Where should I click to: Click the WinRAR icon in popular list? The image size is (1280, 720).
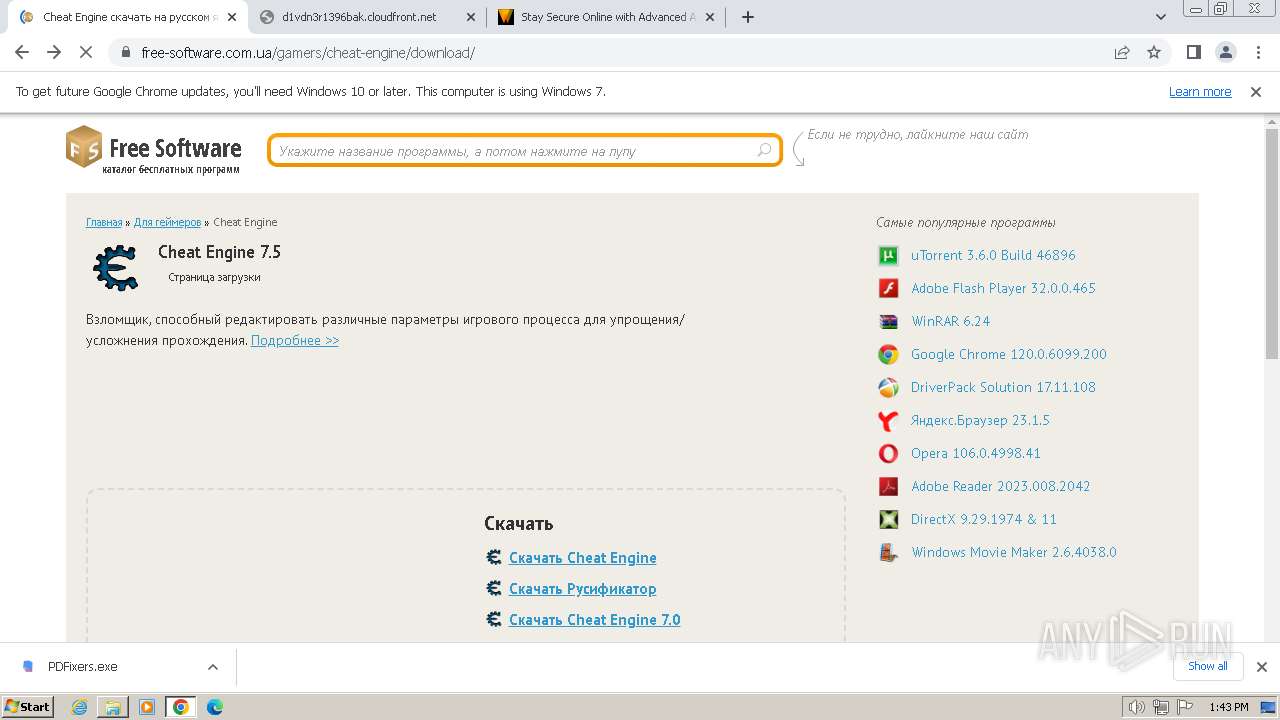click(x=888, y=321)
